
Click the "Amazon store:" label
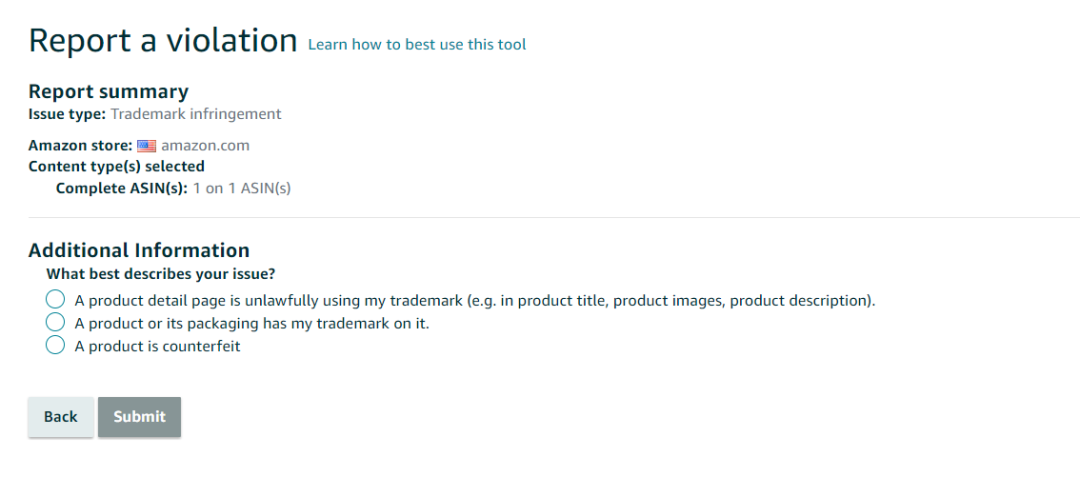coord(80,146)
